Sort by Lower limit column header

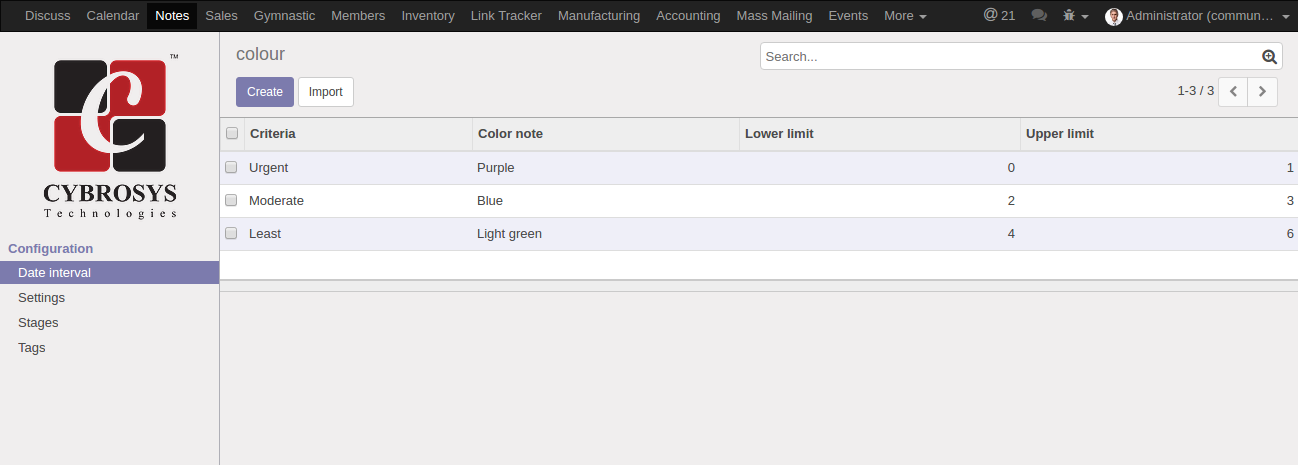(879, 134)
